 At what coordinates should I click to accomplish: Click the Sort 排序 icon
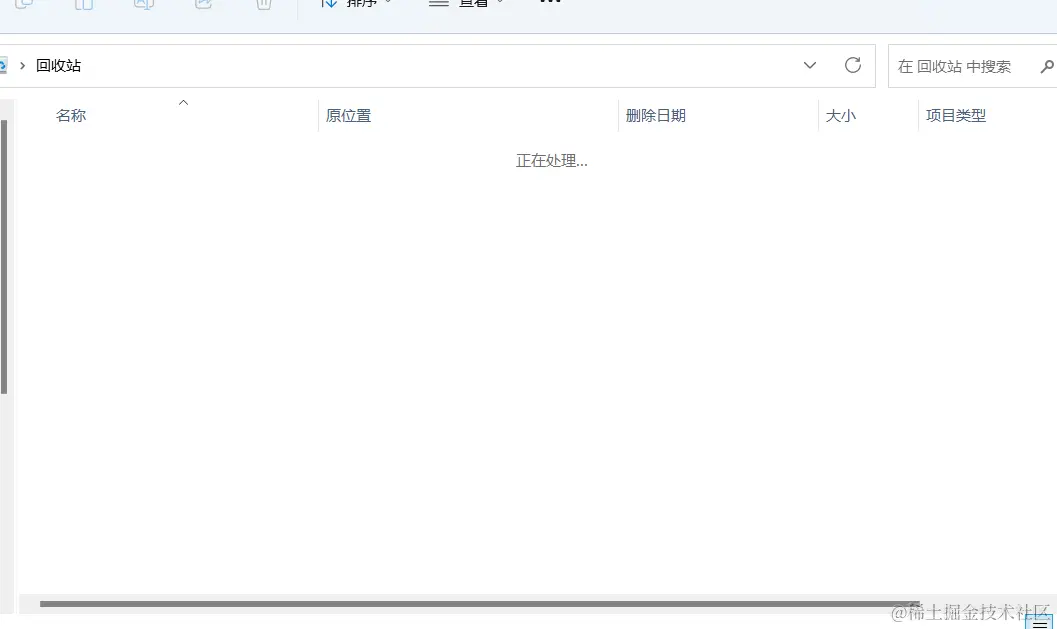[x=330, y=3]
